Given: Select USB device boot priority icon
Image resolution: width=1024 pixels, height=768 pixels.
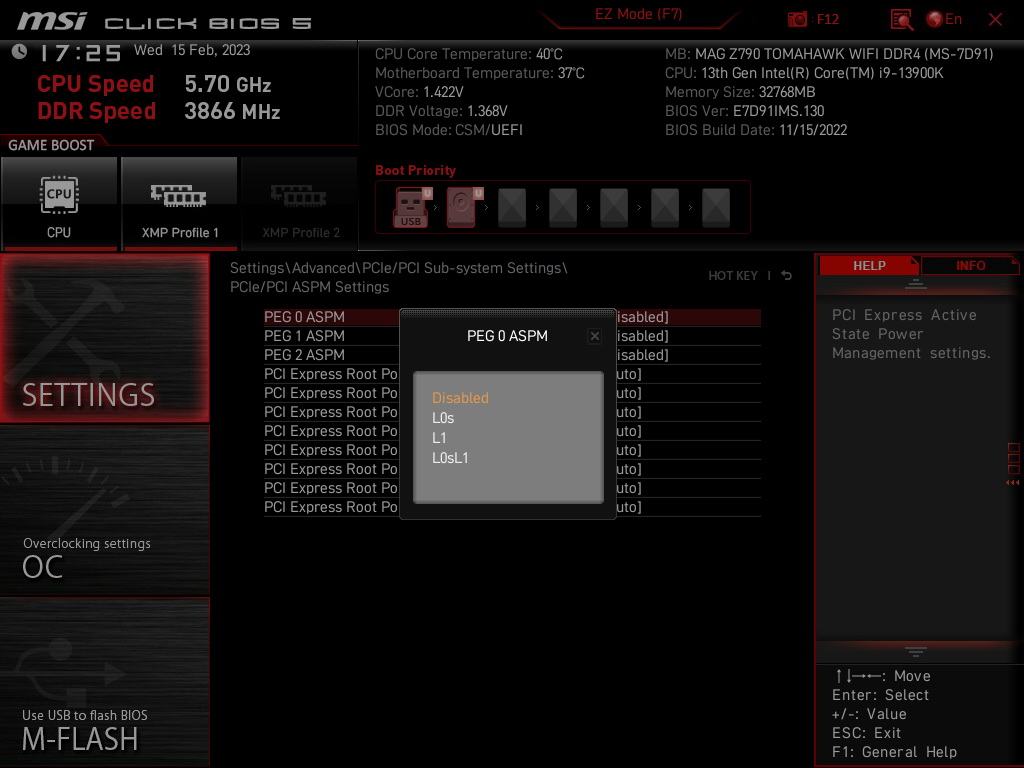Looking at the screenshot, I should (x=411, y=207).
